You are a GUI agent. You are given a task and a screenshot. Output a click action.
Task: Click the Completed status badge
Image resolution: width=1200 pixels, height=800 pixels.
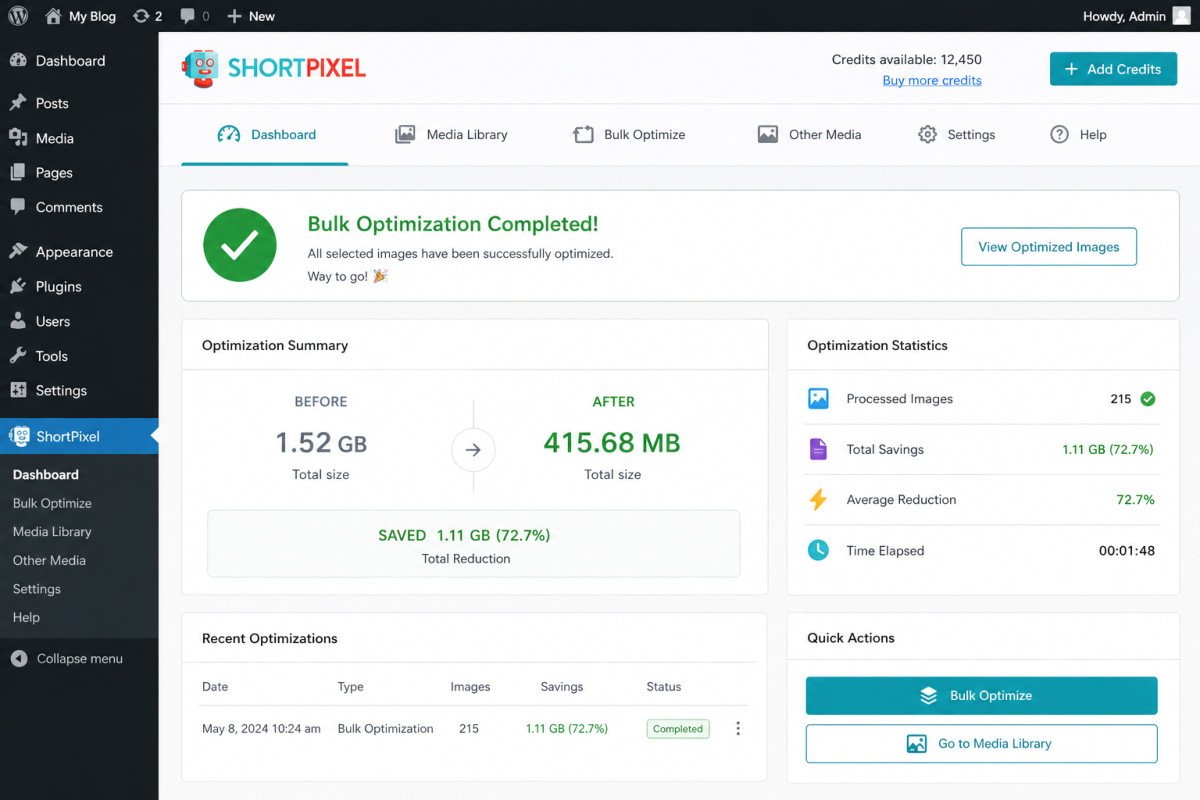coord(678,729)
